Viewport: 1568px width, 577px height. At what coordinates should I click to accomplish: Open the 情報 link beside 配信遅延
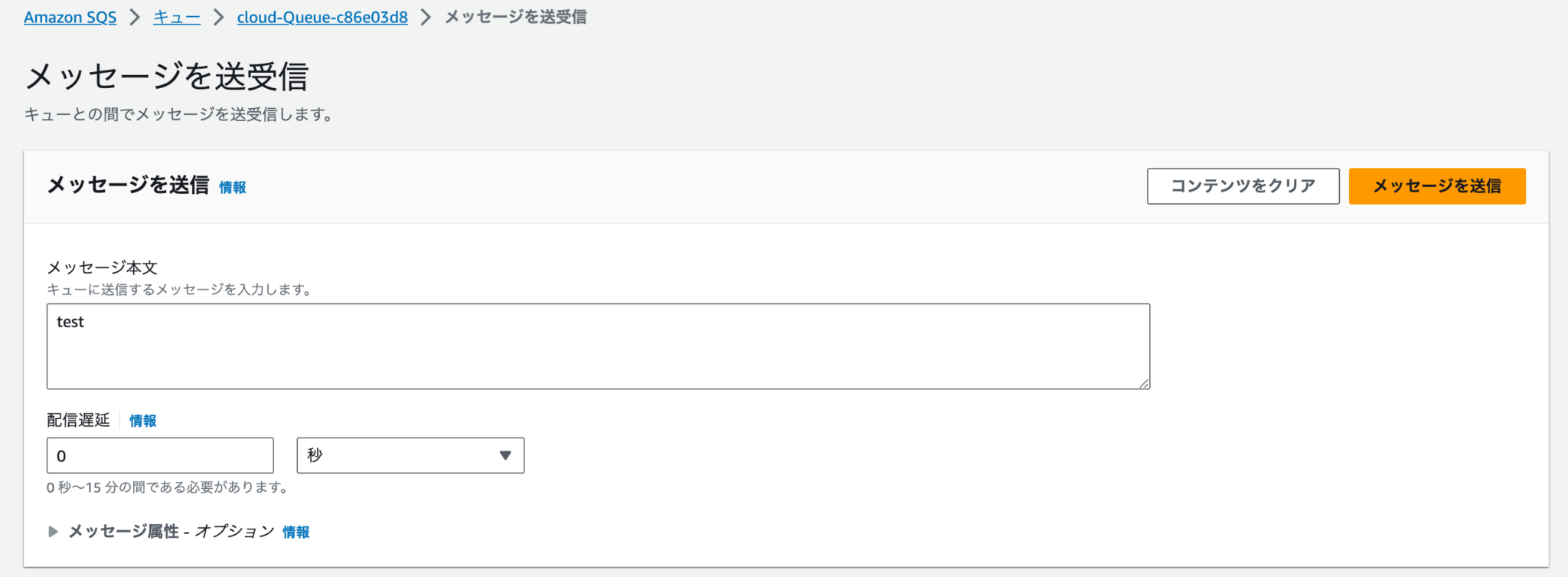pyautogui.click(x=142, y=420)
